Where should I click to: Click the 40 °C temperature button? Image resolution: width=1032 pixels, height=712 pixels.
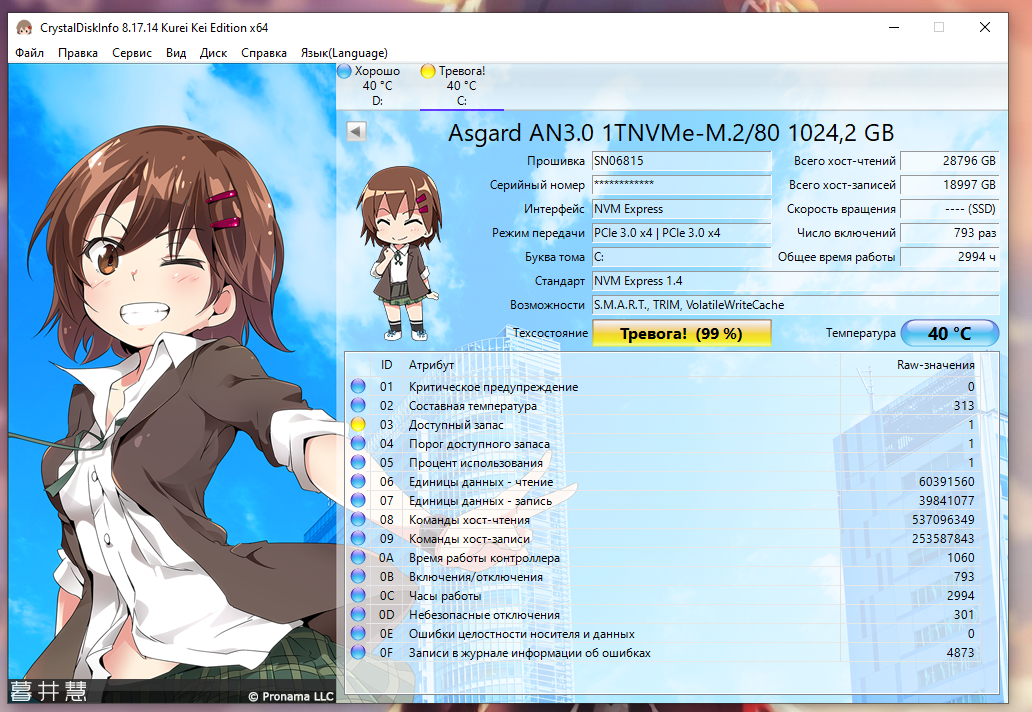pos(949,333)
